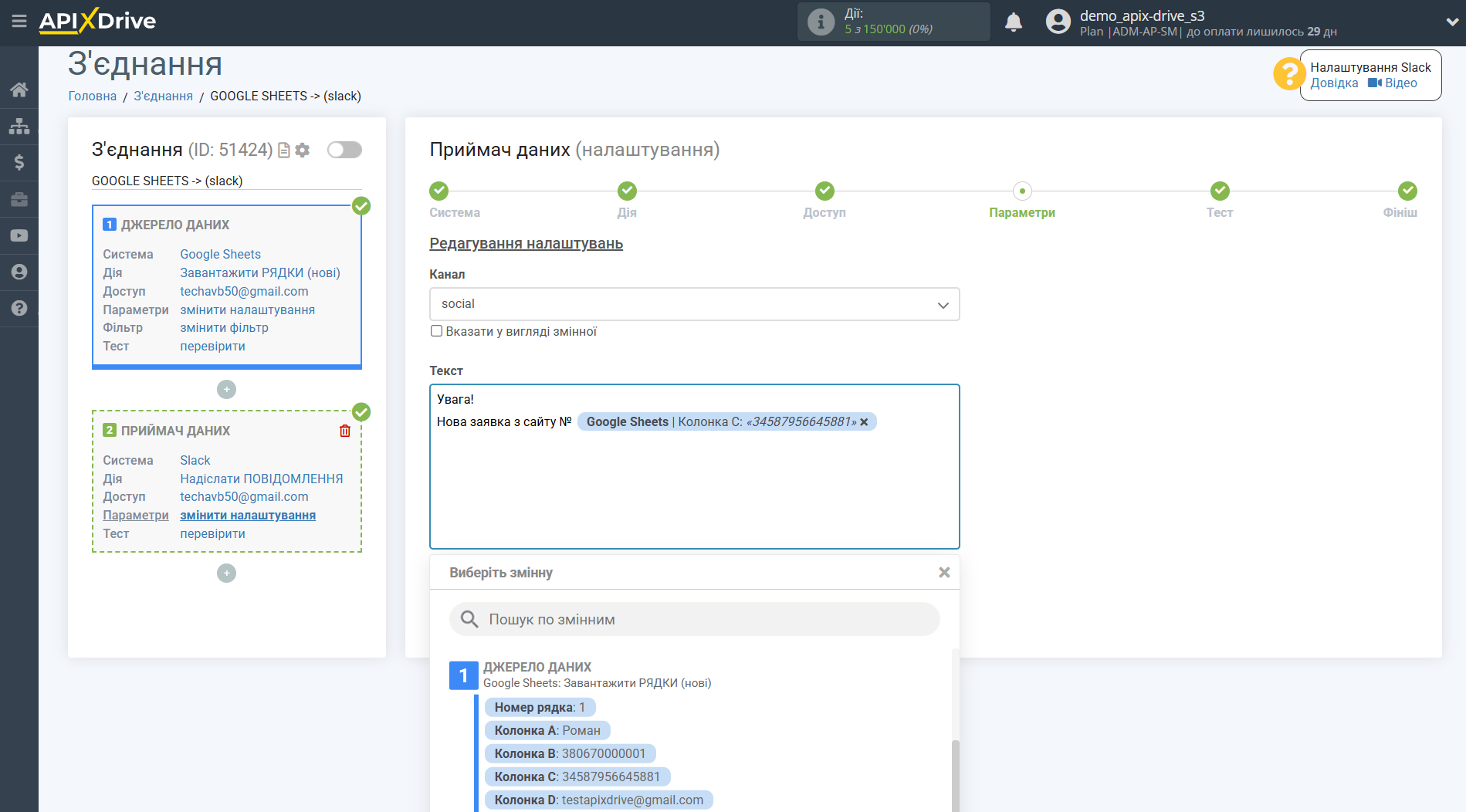Open the connections sitemap sidebar icon
The image size is (1466, 812).
pos(19,126)
